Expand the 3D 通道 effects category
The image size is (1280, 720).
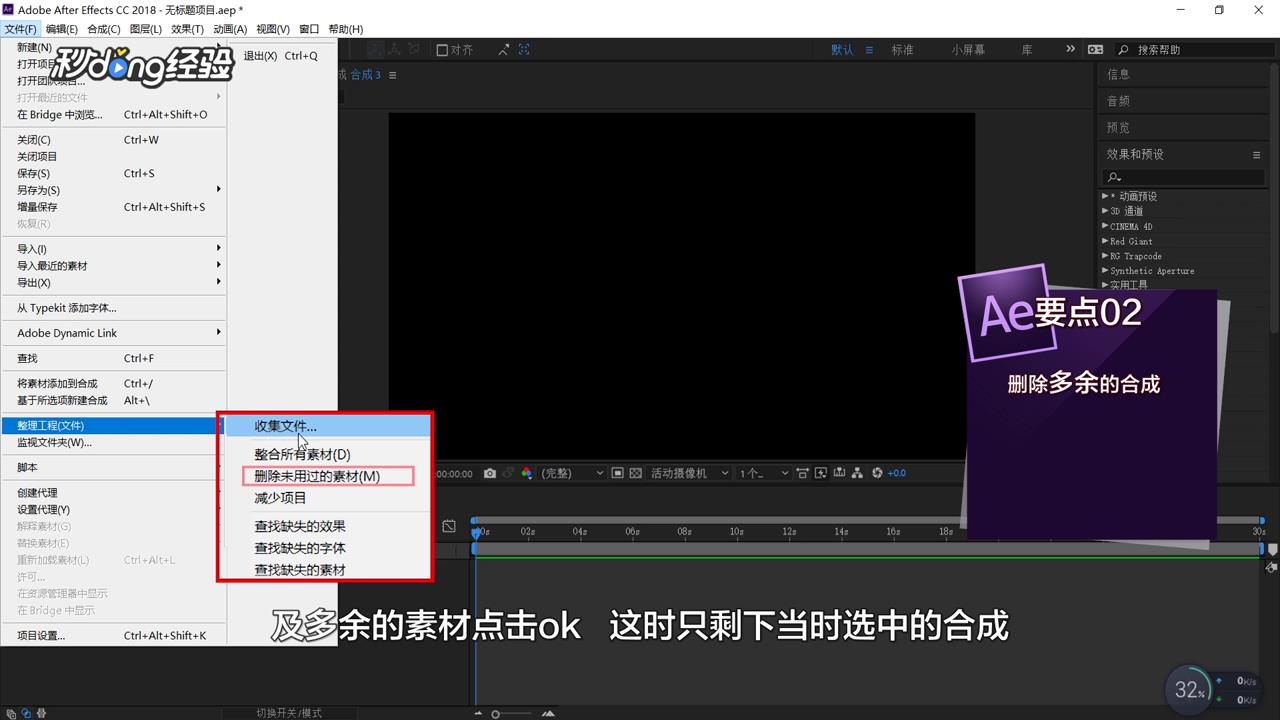tap(1104, 211)
